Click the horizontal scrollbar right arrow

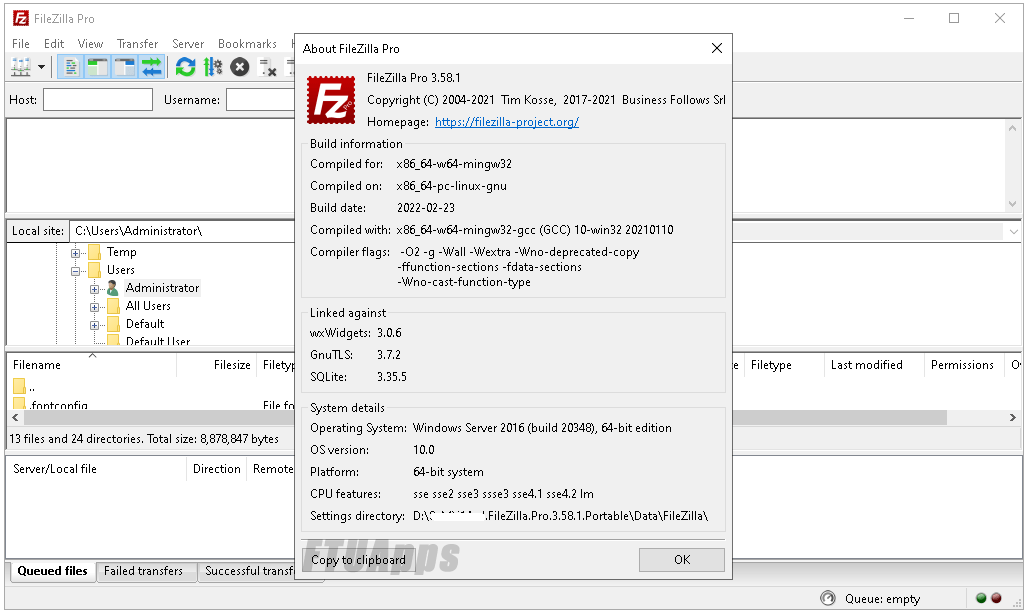[x=1012, y=417]
